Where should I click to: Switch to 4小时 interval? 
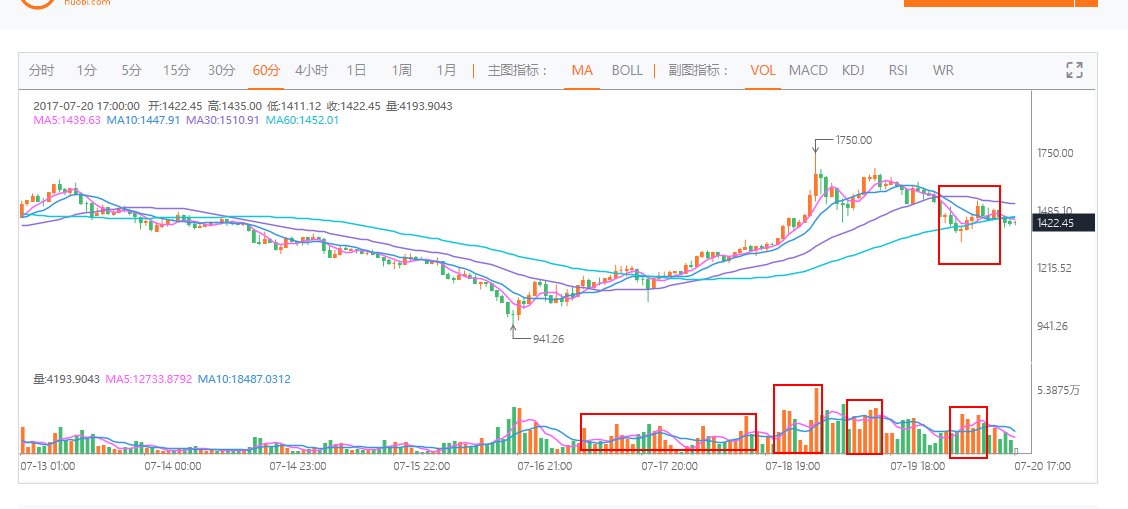tap(311, 70)
